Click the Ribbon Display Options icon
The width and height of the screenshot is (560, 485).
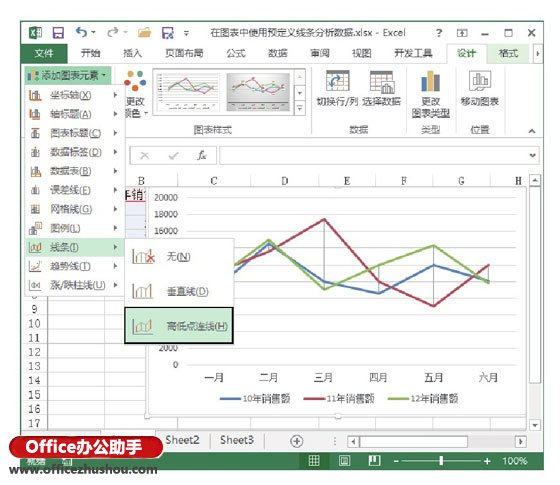tap(462, 33)
